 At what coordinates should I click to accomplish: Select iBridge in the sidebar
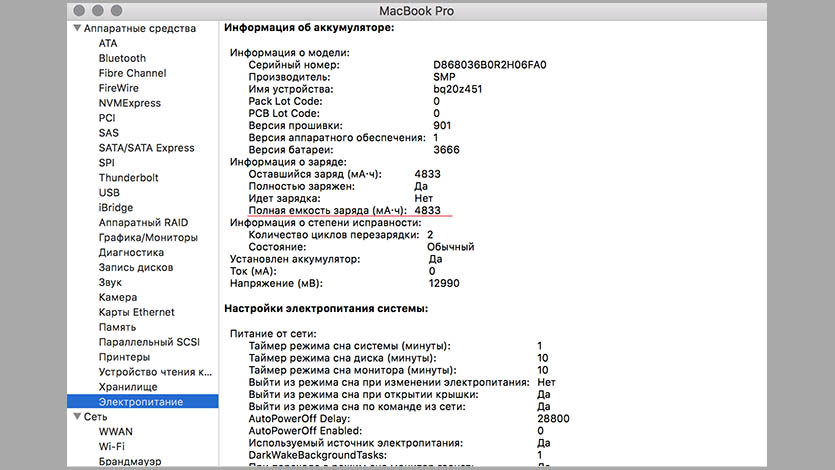[x=116, y=207]
